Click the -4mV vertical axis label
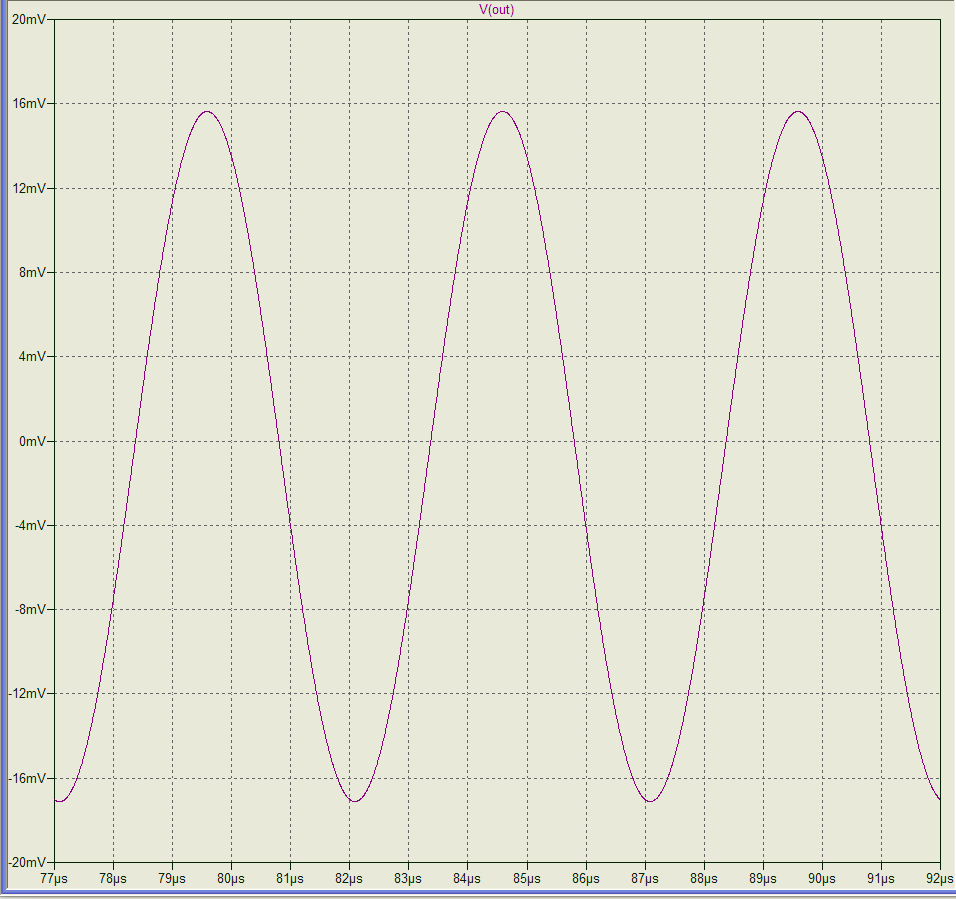 tap(30, 525)
